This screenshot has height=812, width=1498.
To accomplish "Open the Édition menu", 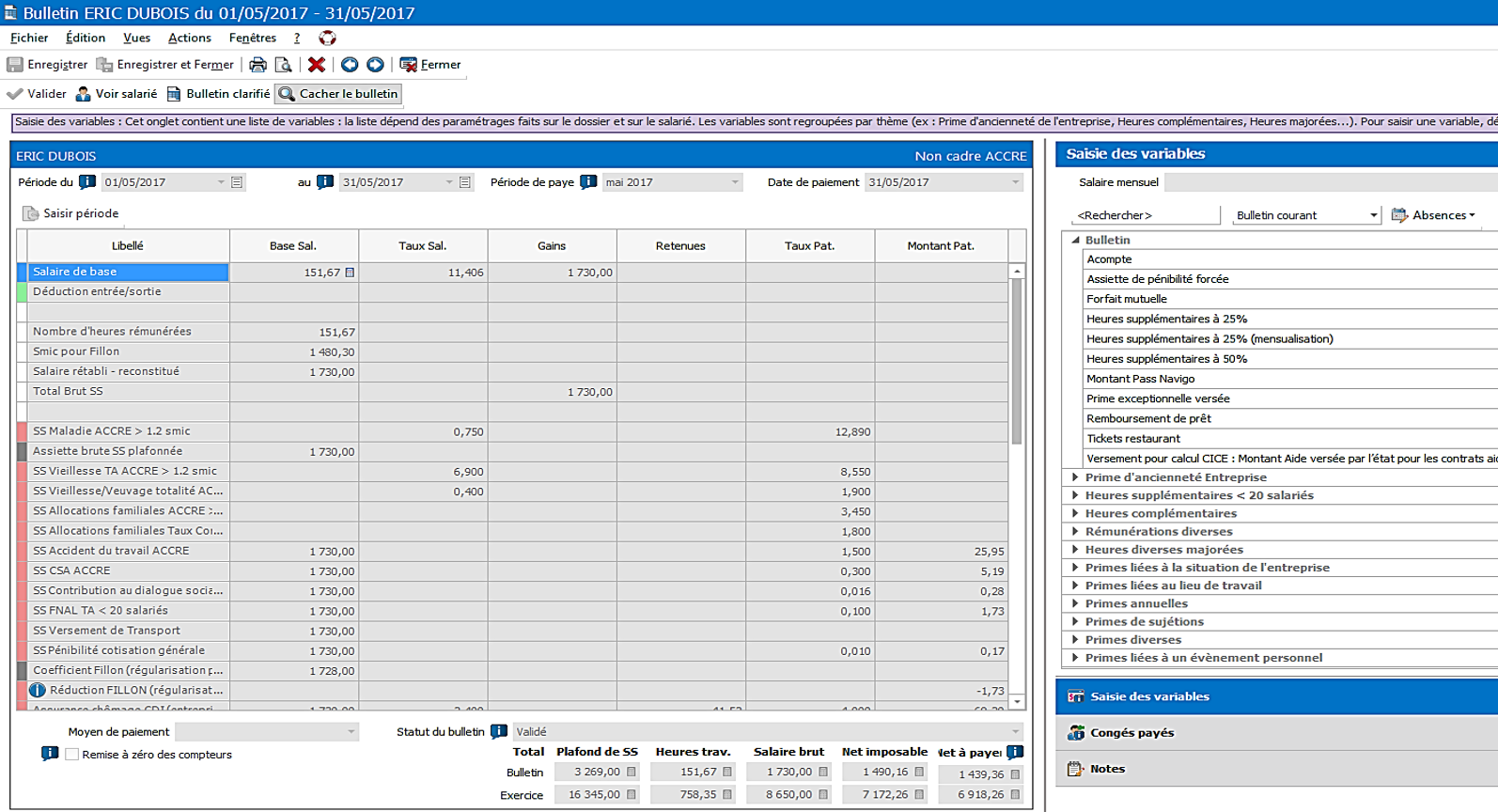I will pos(86,39).
